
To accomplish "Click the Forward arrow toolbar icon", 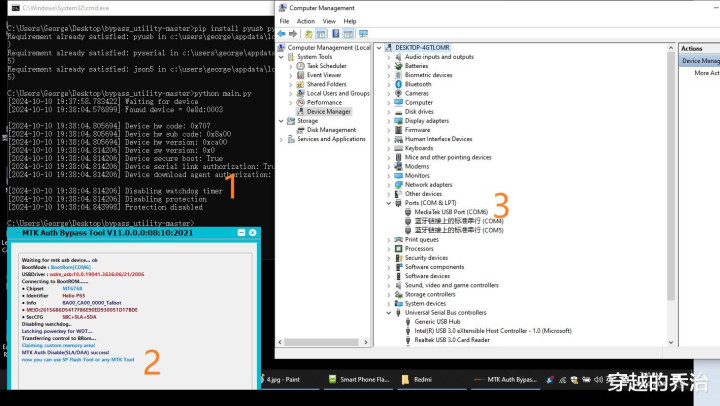I will coord(292,34).
